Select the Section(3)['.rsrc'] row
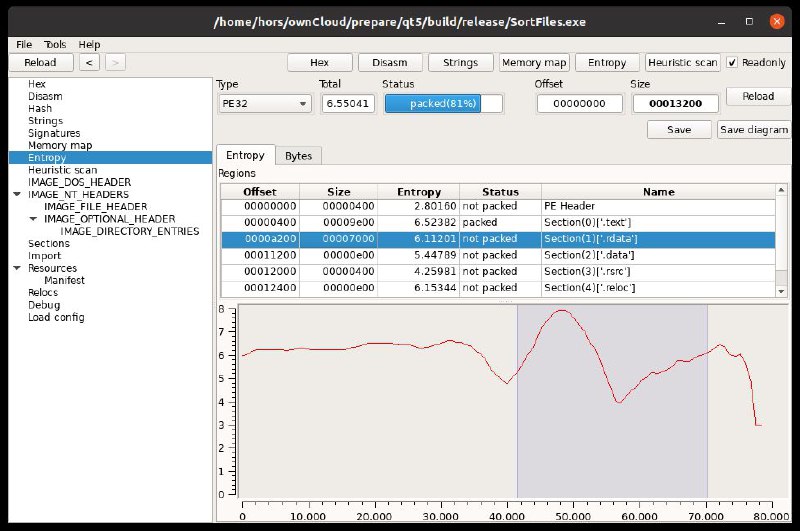Viewport: 800px width, 531px height. [x=498, y=271]
